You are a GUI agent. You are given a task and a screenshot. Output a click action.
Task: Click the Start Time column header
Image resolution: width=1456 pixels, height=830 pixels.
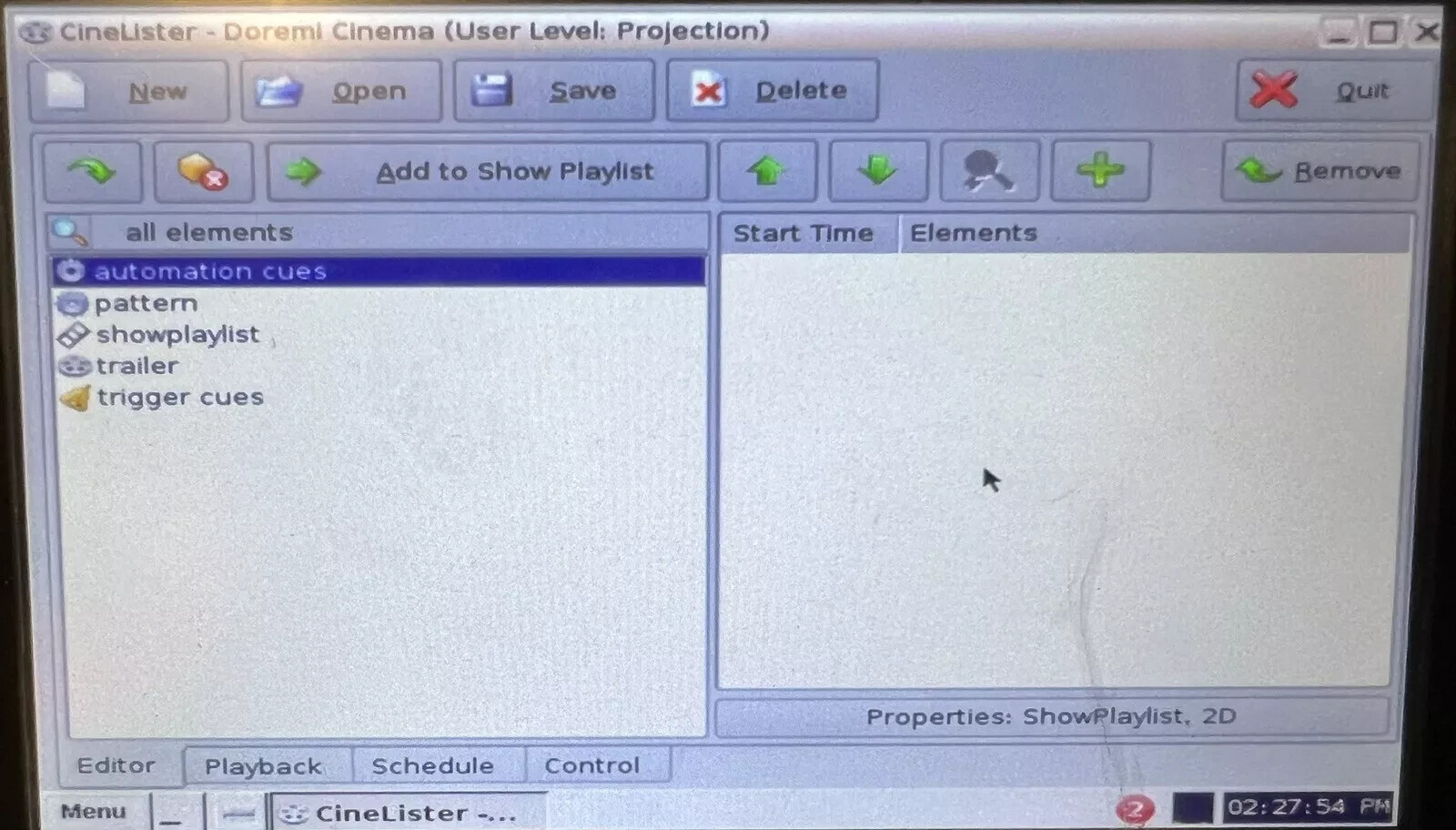[x=808, y=233]
